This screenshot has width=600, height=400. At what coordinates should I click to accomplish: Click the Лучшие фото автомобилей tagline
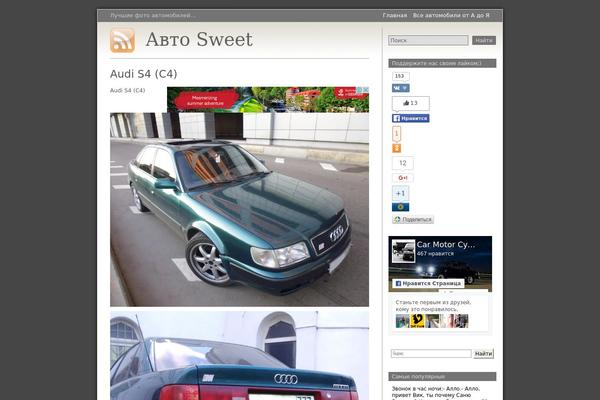coord(153,15)
